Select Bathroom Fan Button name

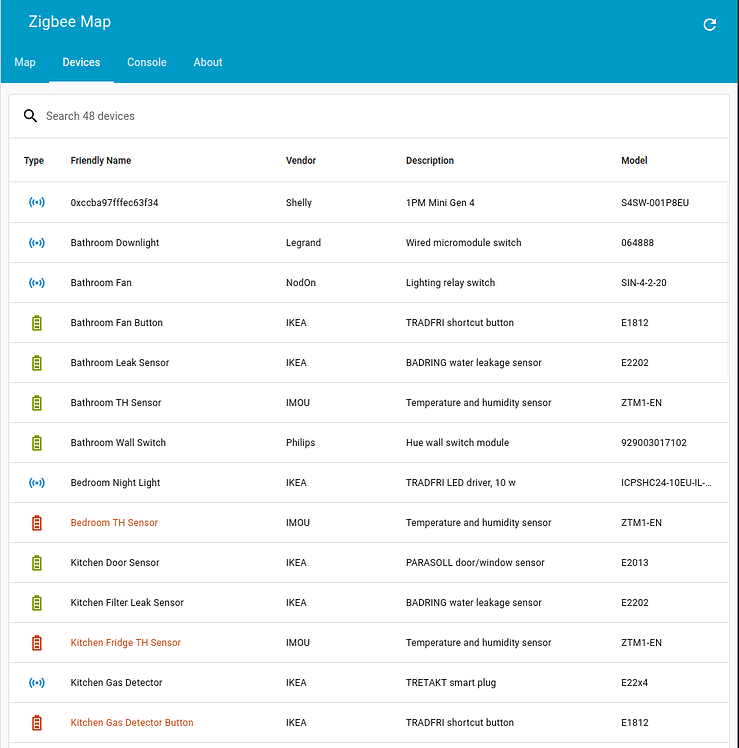116,322
